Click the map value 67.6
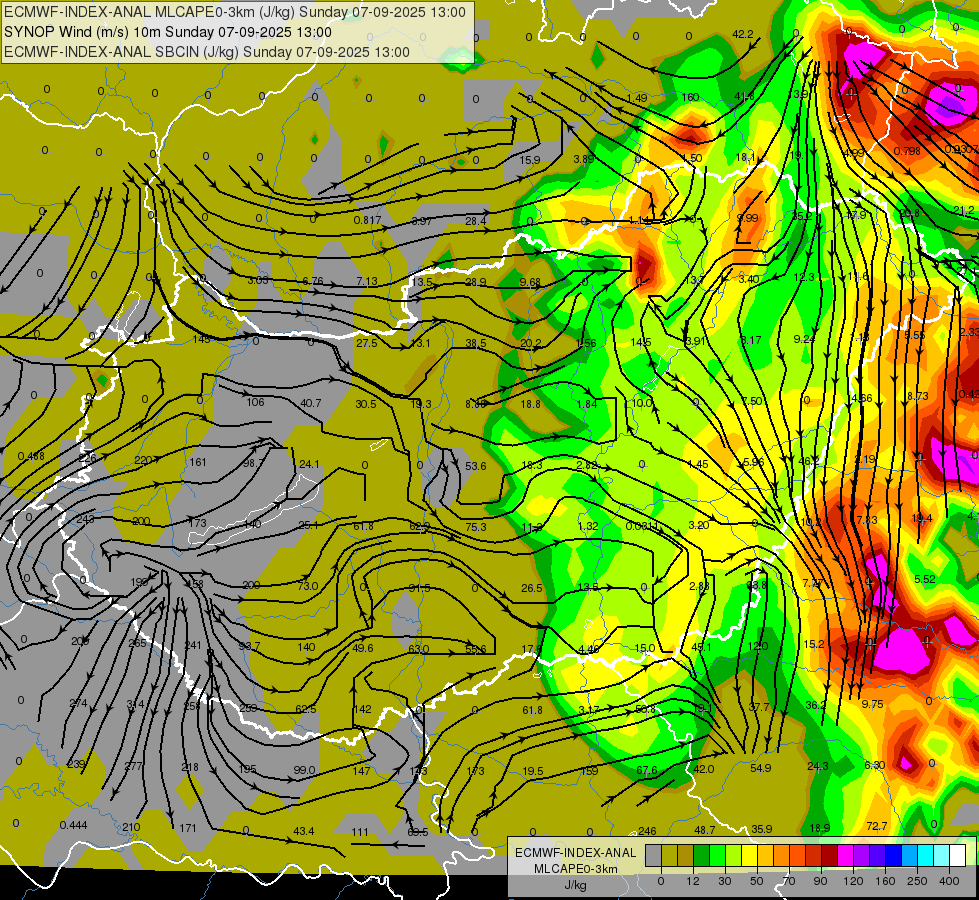This screenshot has width=979, height=900. [646, 771]
